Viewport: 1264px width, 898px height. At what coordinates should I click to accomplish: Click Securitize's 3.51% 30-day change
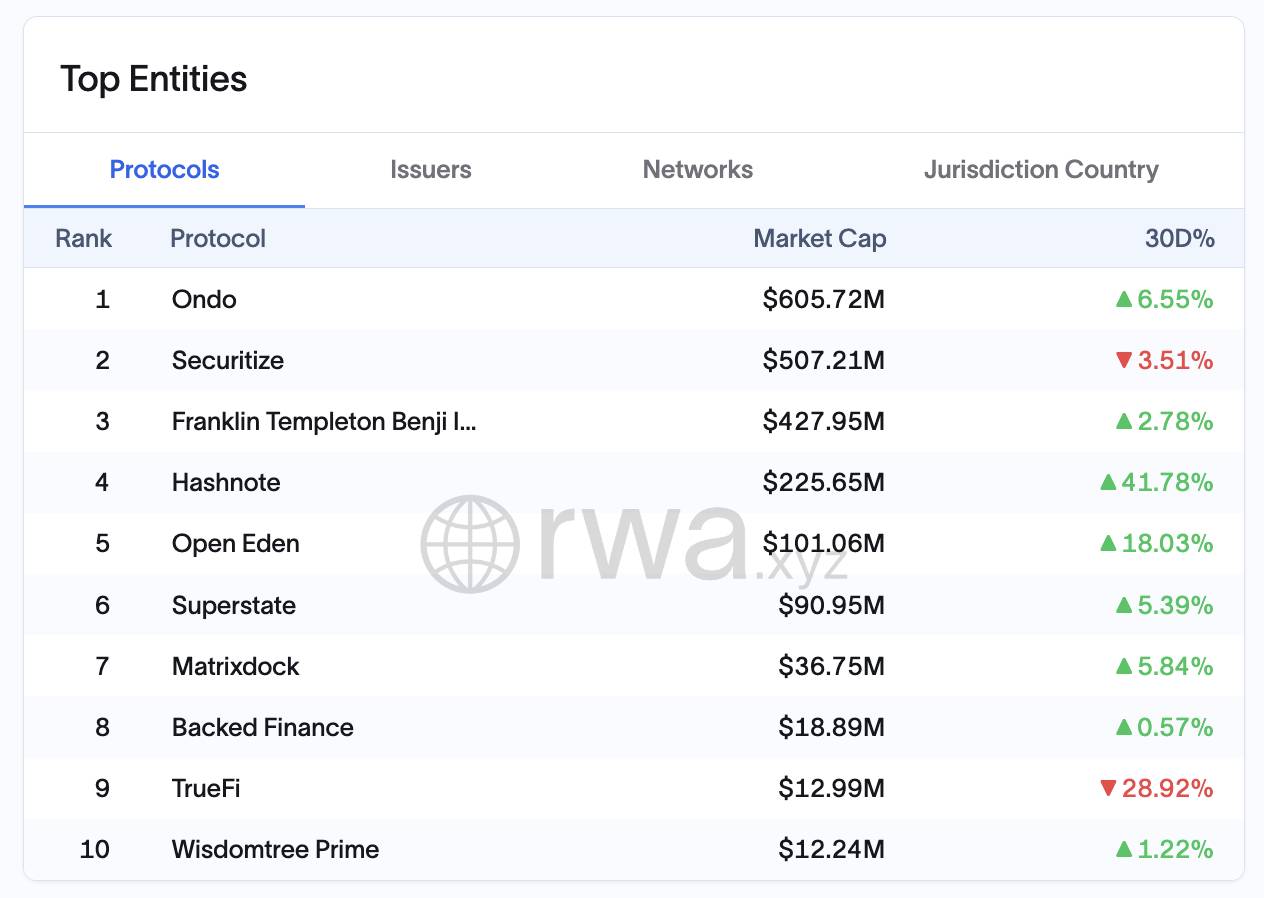(x=1165, y=360)
